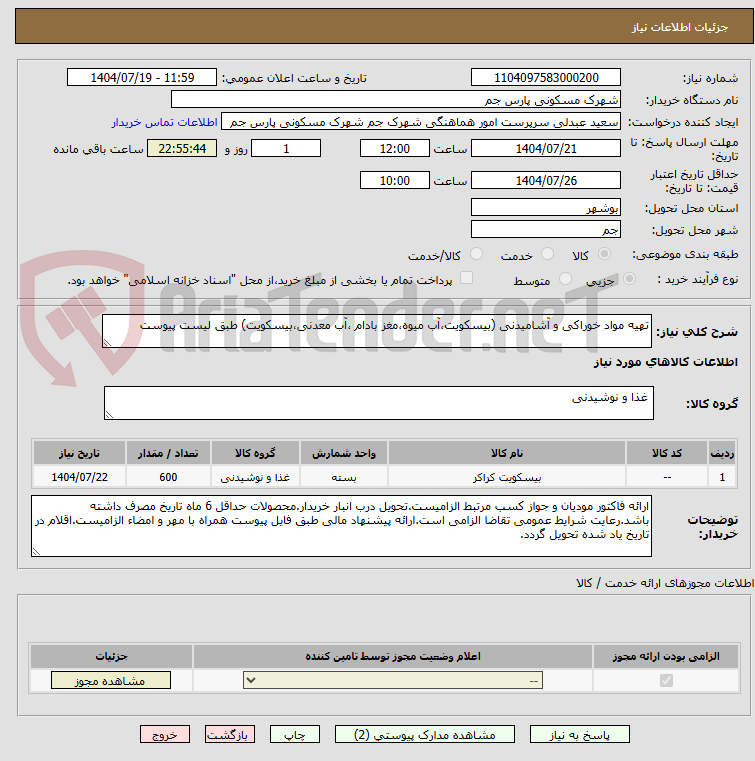Click the city field جم
755x761 pixels.
coord(546,230)
